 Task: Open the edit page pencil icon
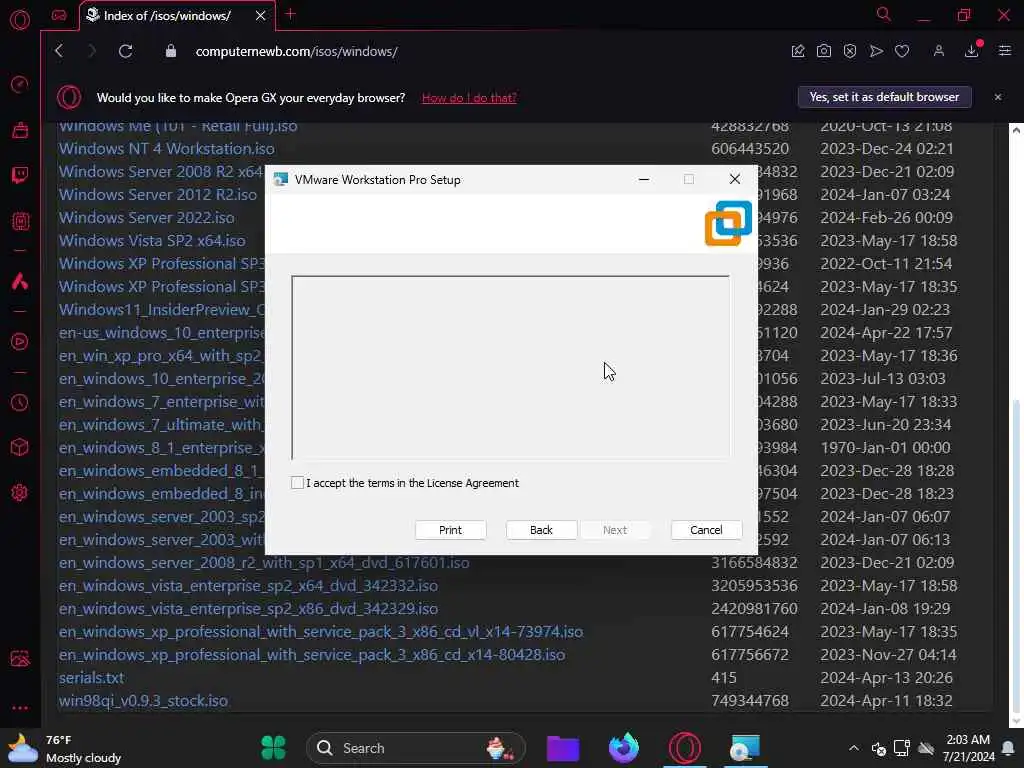[797, 51]
